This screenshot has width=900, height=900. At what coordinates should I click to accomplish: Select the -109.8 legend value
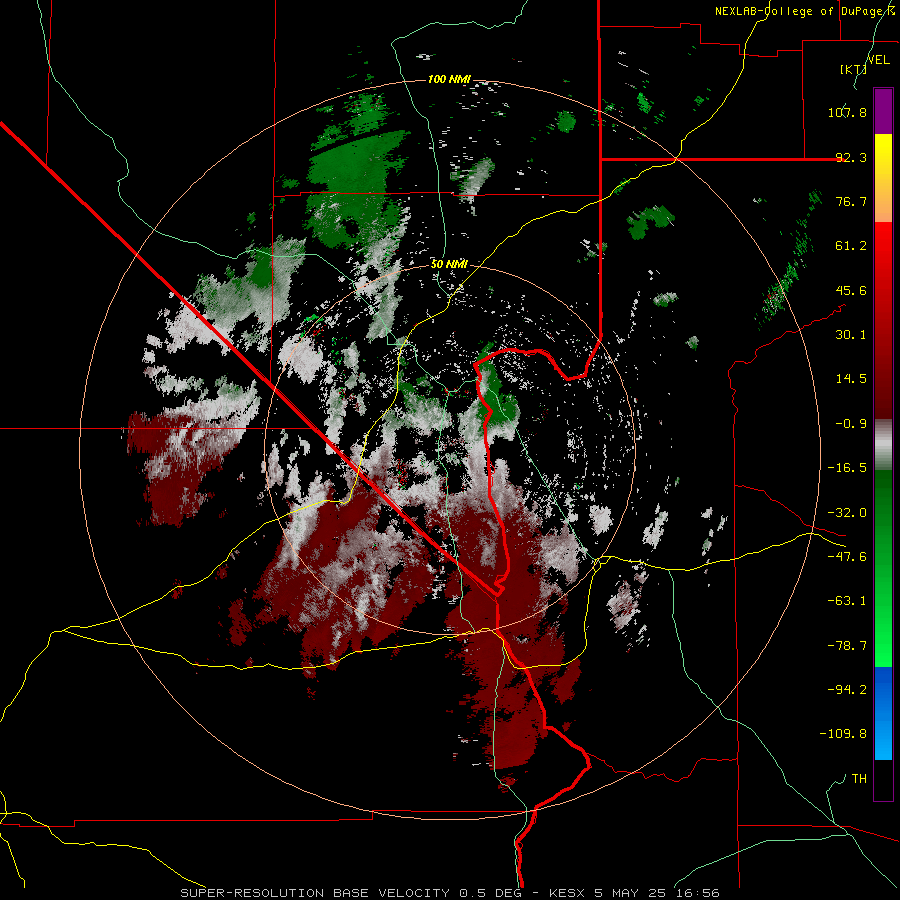tap(843, 734)
